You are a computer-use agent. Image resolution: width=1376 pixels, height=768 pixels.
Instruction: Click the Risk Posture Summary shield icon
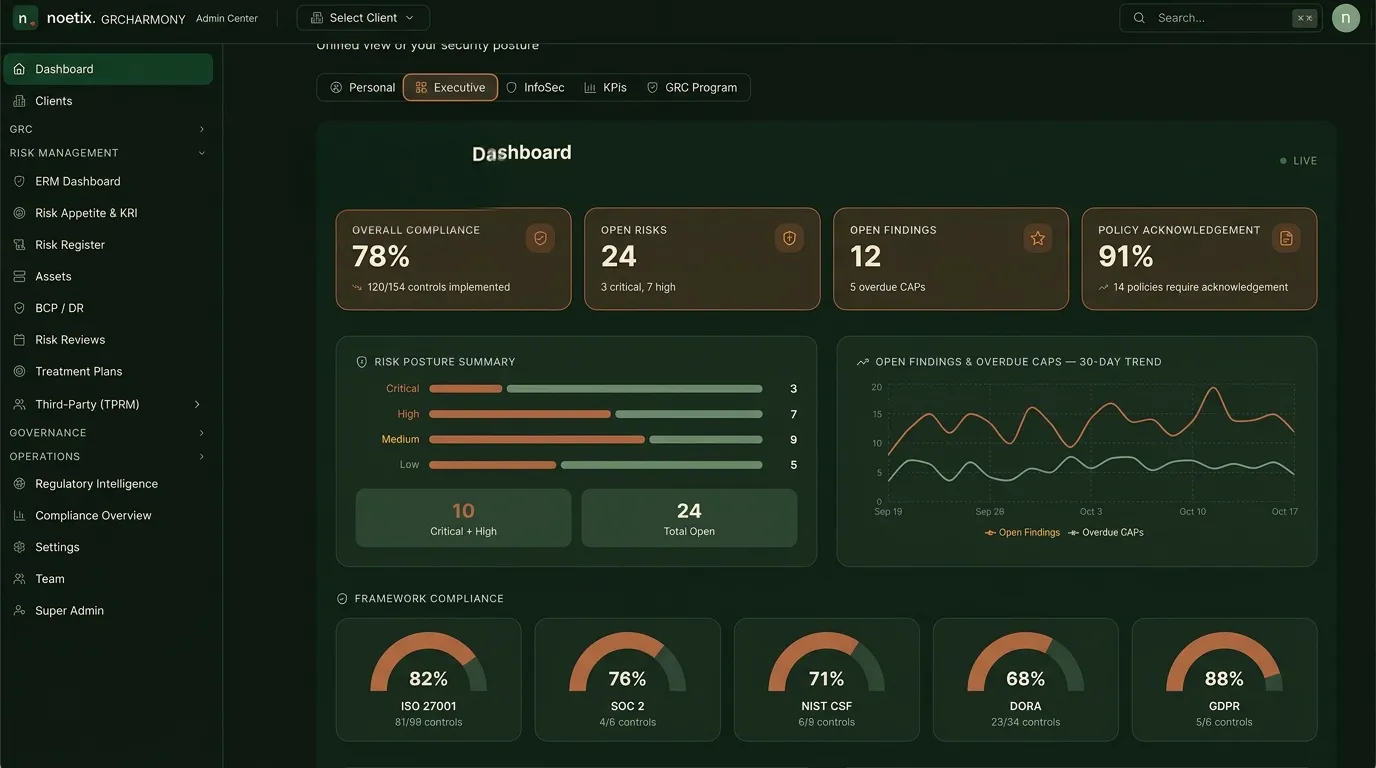tap(362, 362)
